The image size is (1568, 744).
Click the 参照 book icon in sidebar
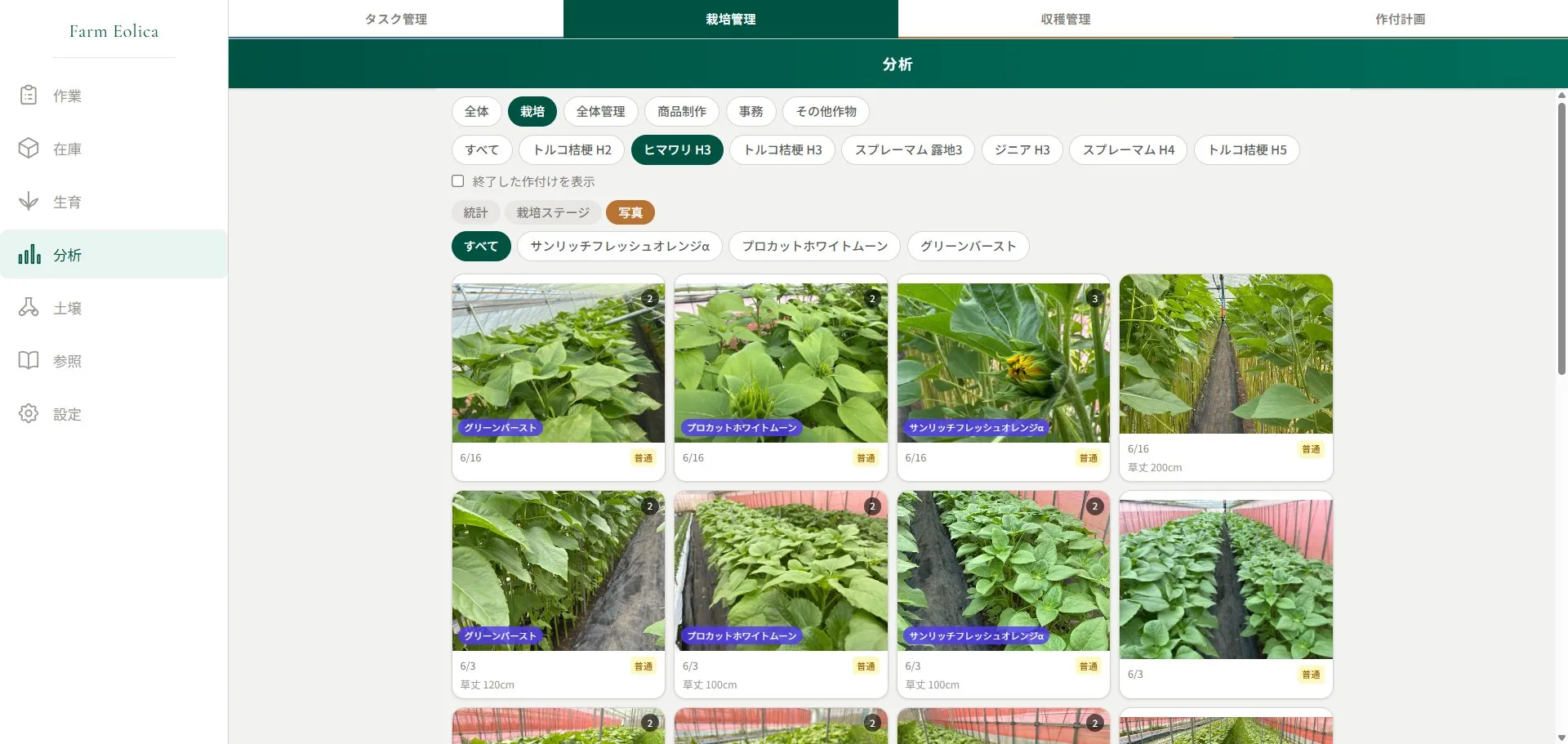(29, 361)
